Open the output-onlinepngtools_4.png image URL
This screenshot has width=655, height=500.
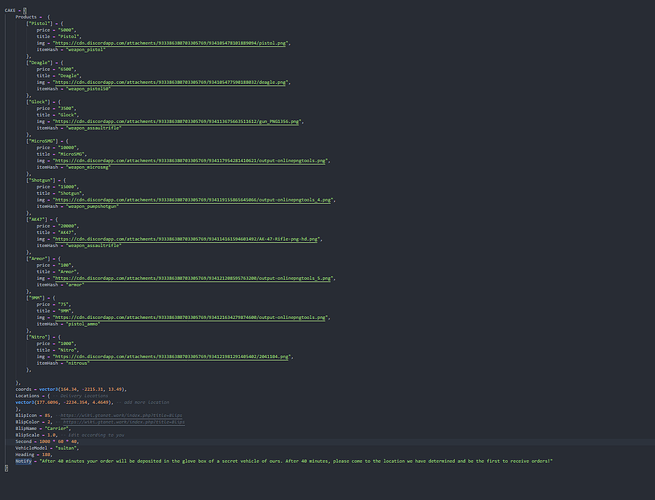tap(193, 200)
